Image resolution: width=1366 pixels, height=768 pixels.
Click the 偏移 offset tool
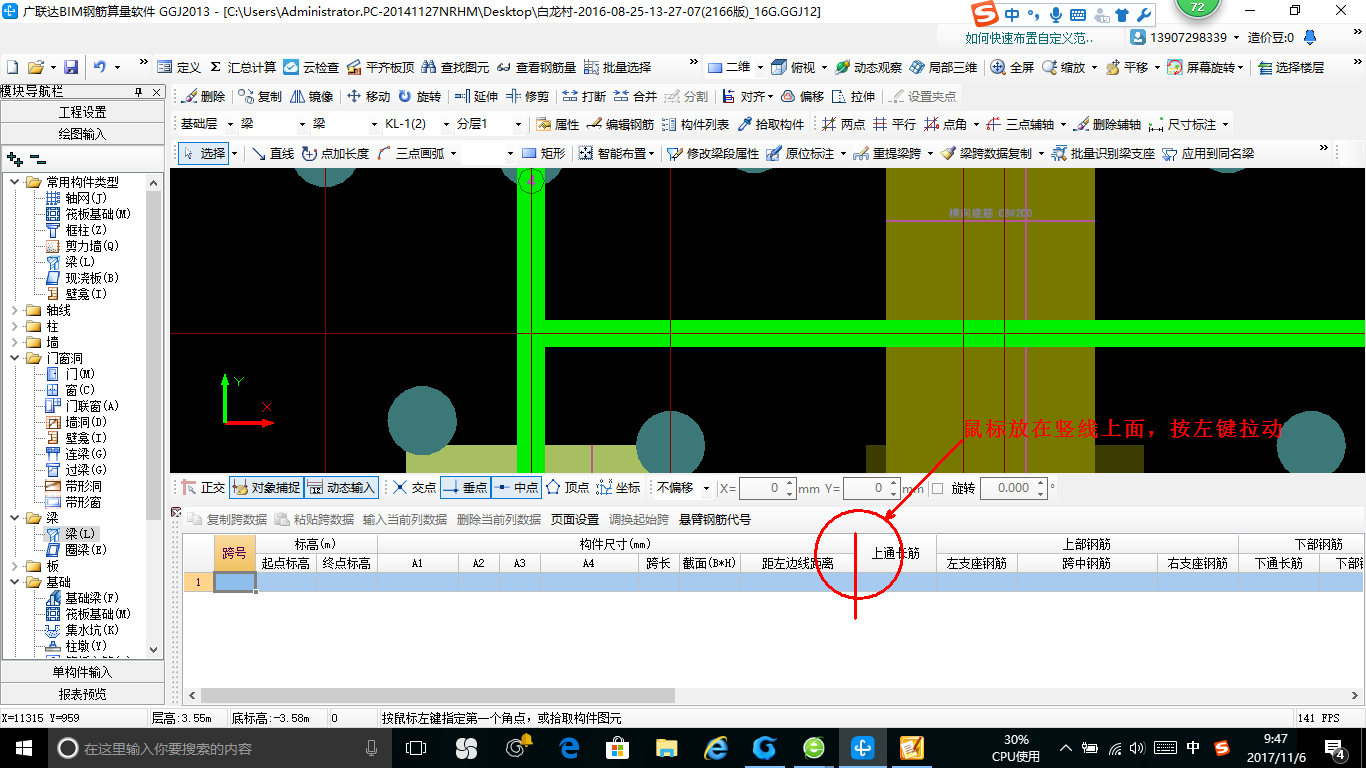802,96
